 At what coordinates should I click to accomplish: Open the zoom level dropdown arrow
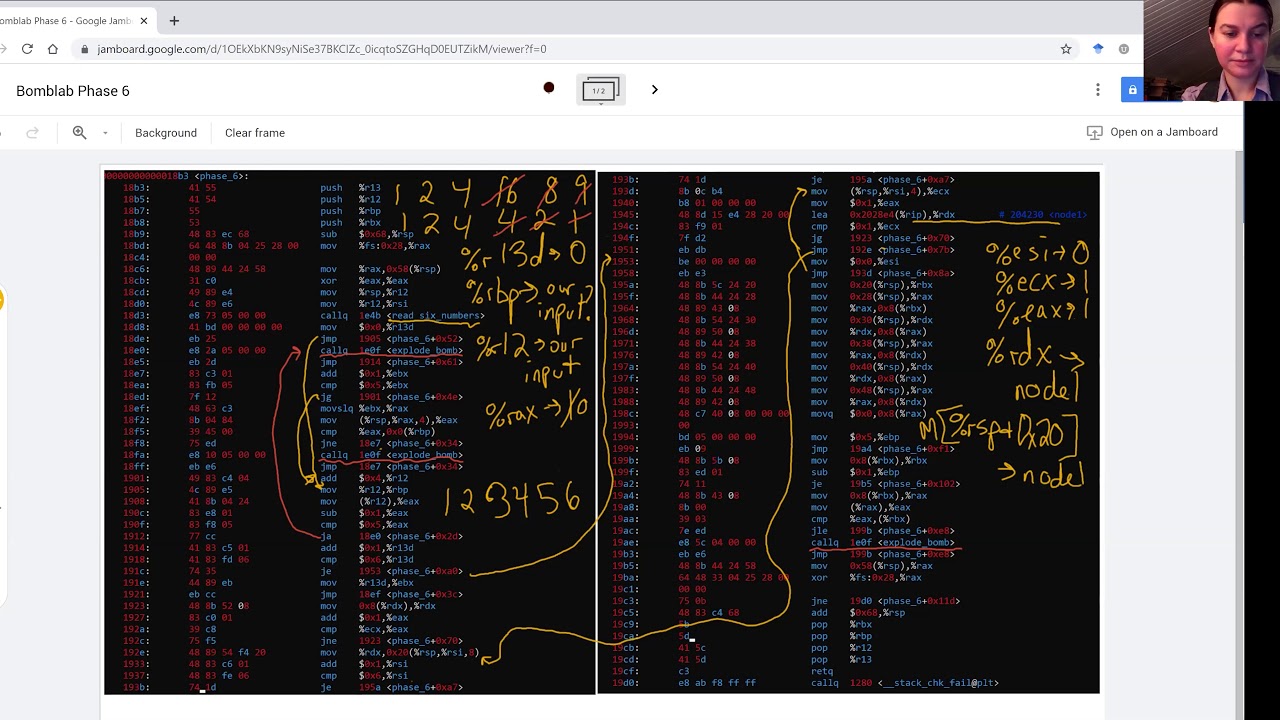pyautogui.click(x=105, y=133)
